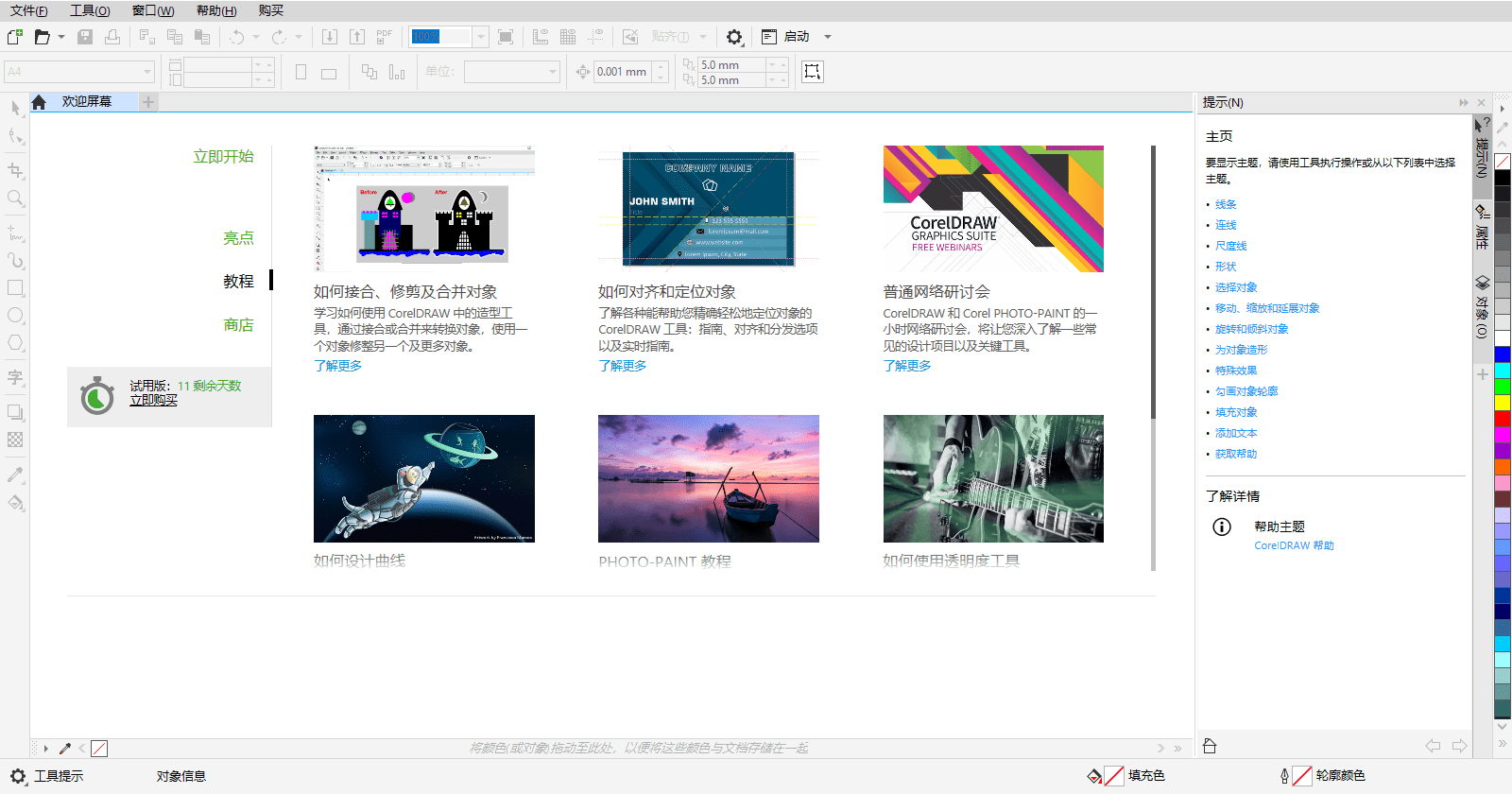
Task: Click the treat-as-filled bounding box icon
Action: point(812,72)
